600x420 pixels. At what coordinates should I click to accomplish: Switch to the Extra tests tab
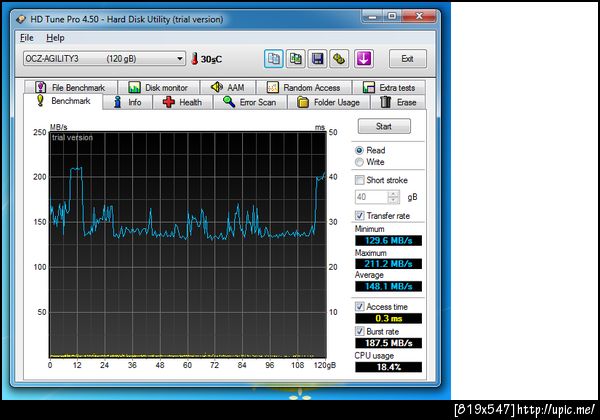point(389,88)
